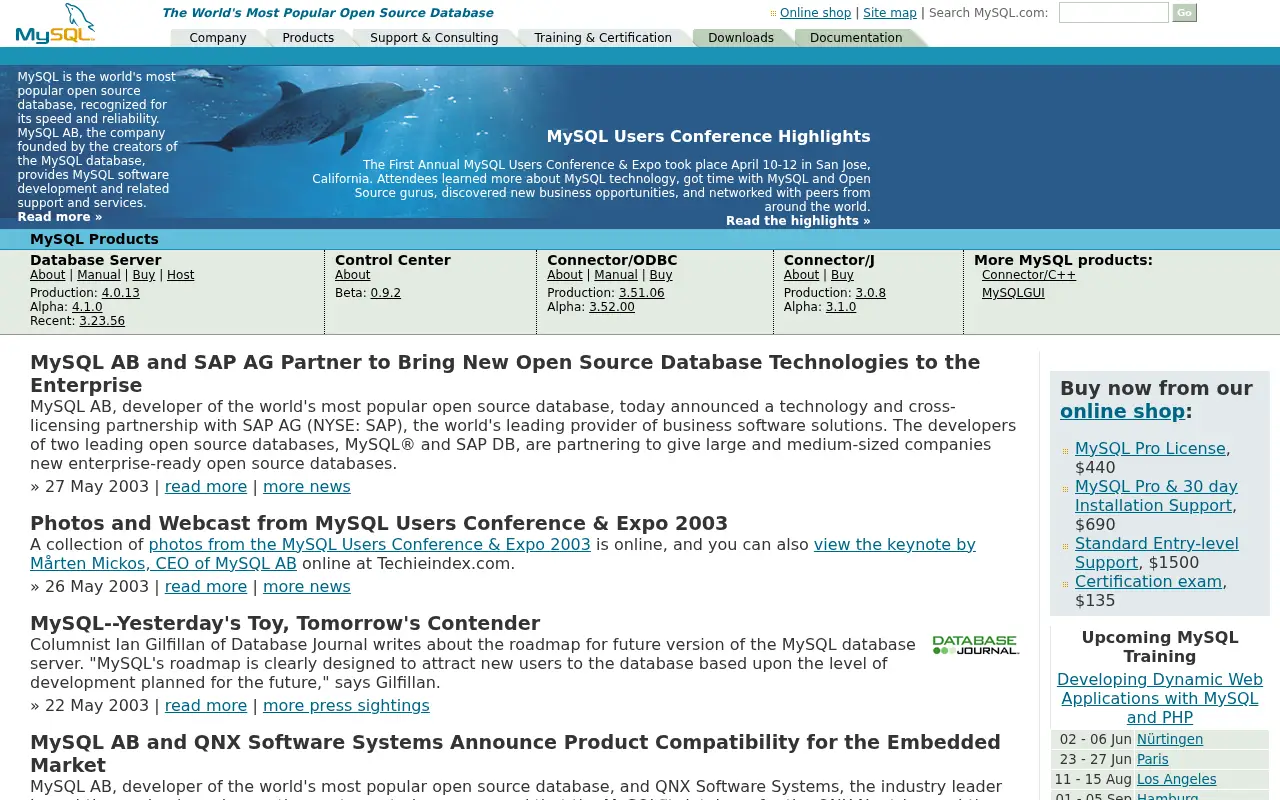Viewport: 1280px width, 800px height.
Task: Open MySQL Pro & 30 day Installation Support
Action: coord(1156,496)
